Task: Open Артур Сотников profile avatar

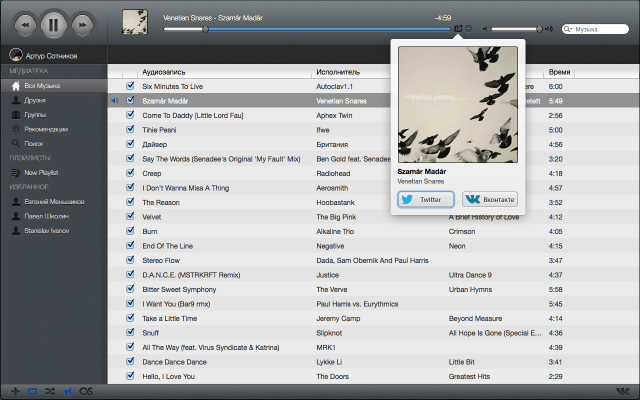Action: (x=16, y=55)
